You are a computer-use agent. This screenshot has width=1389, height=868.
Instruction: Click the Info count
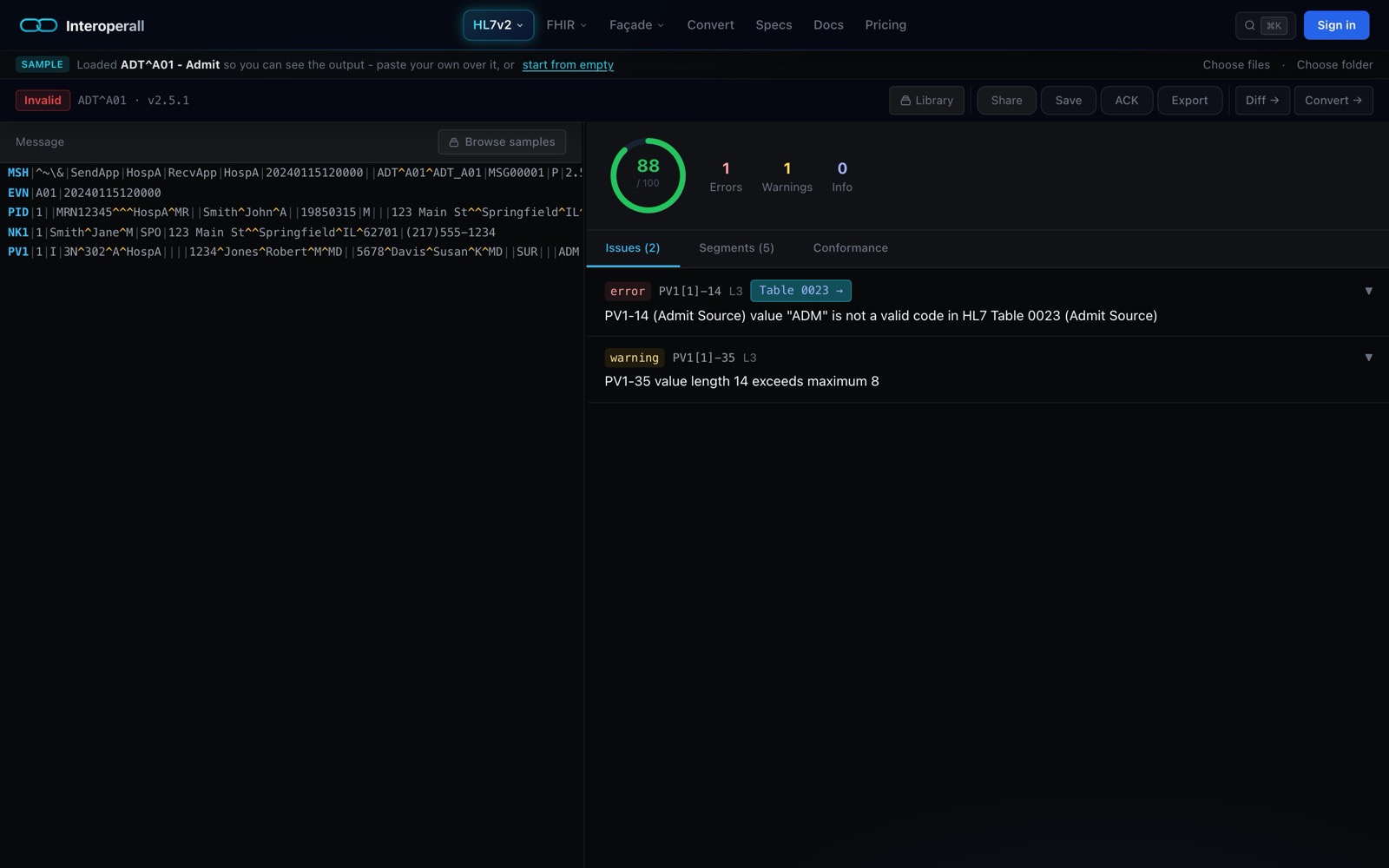[x=841, y=176]
